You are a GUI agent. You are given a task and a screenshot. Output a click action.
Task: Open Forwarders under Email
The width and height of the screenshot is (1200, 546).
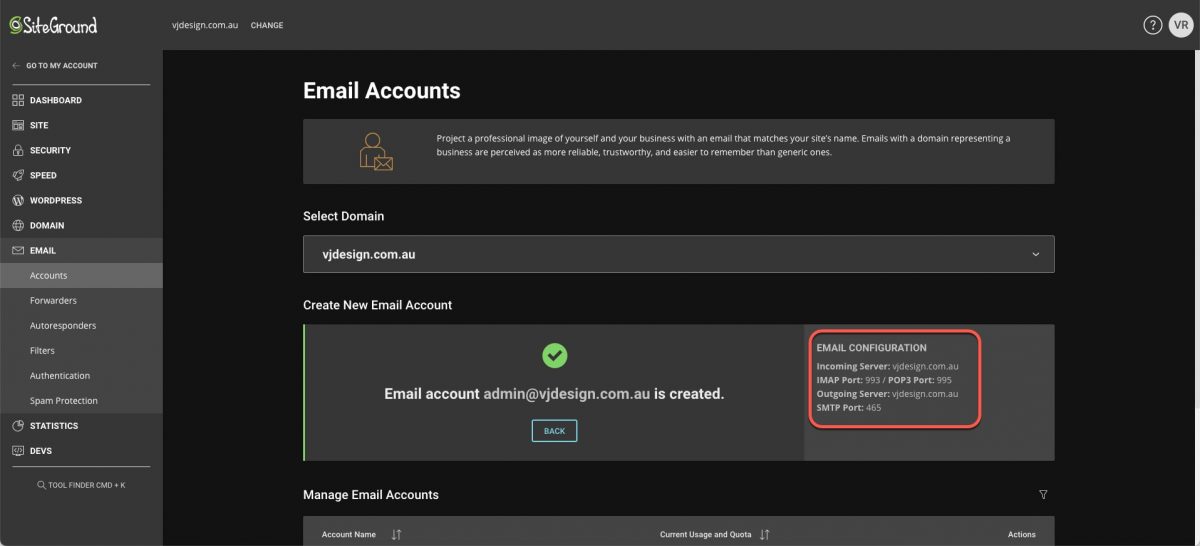click(x=53, y=300)
